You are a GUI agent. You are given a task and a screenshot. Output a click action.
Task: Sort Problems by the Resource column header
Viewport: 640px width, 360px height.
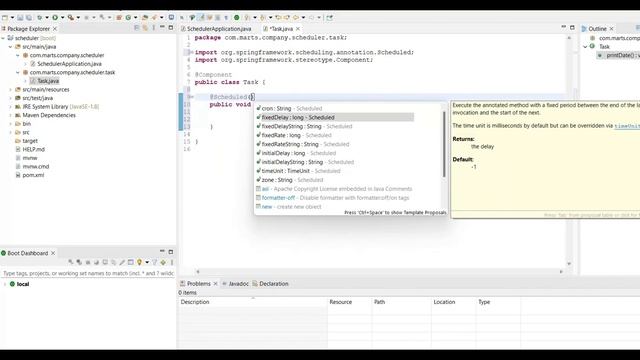[349, 302]
